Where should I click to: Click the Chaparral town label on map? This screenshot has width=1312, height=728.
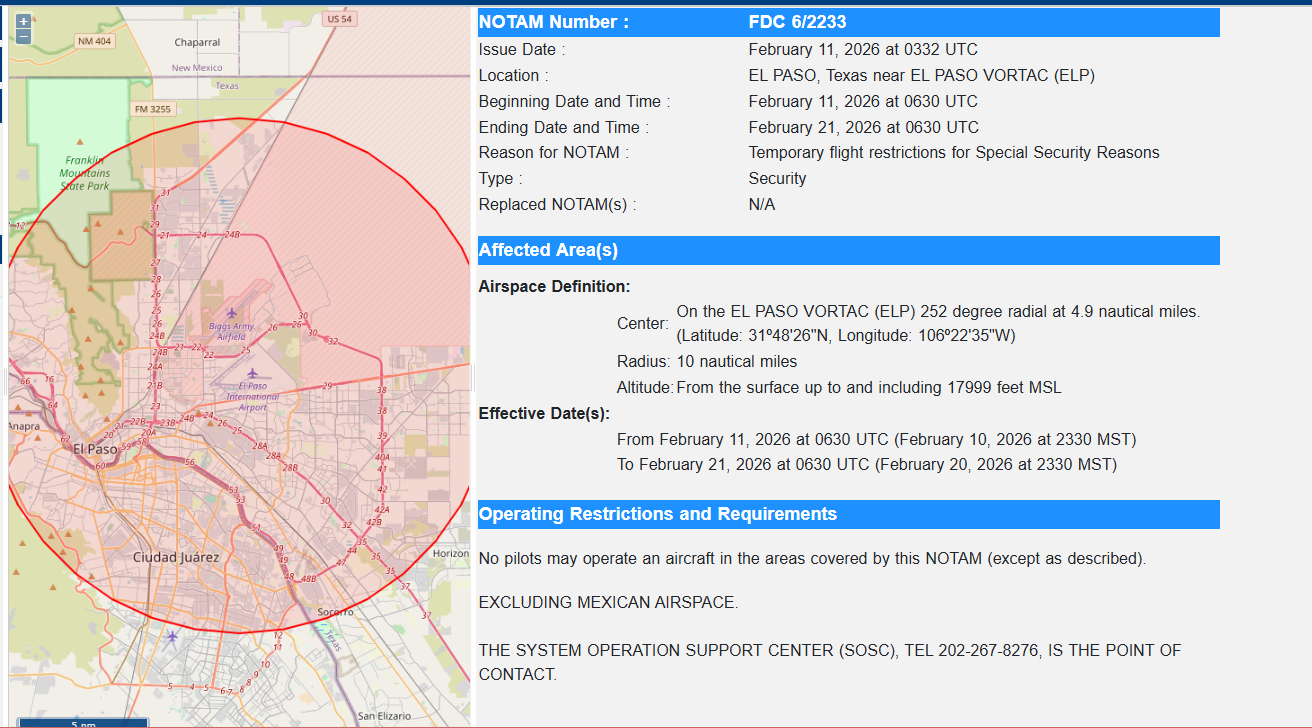pos(197,43)
